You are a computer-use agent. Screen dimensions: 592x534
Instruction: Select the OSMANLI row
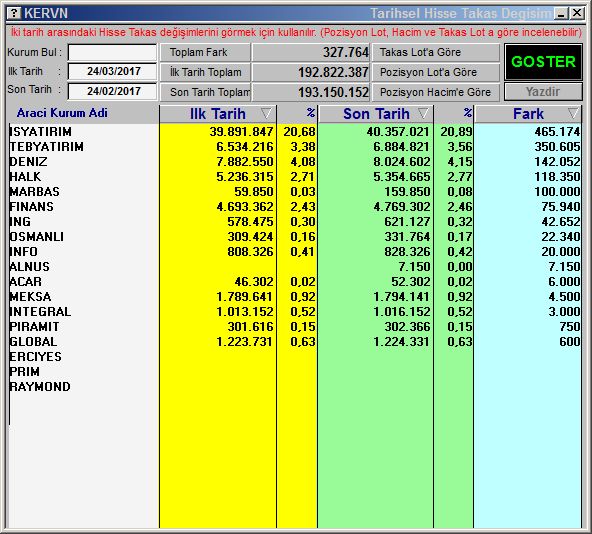pyautogui.click(x=294, y=237)
